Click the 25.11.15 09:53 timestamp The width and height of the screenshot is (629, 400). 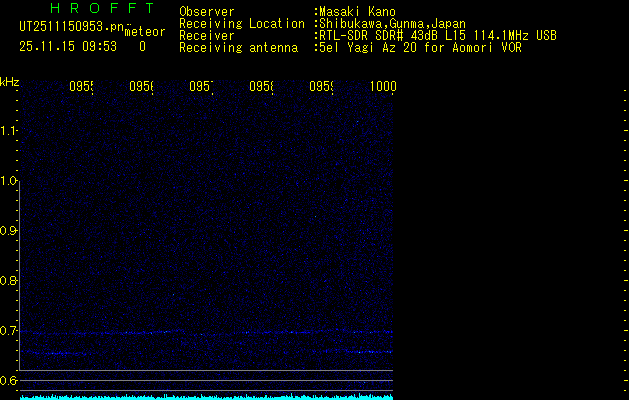click(x=68, y=46)
